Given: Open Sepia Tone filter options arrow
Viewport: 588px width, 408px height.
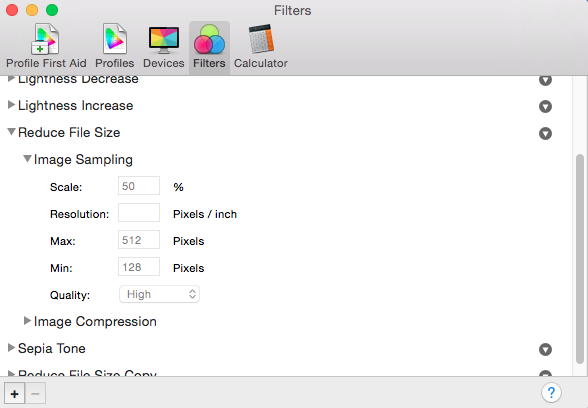Looking at the screenshot, I should [x=545, y=350].
